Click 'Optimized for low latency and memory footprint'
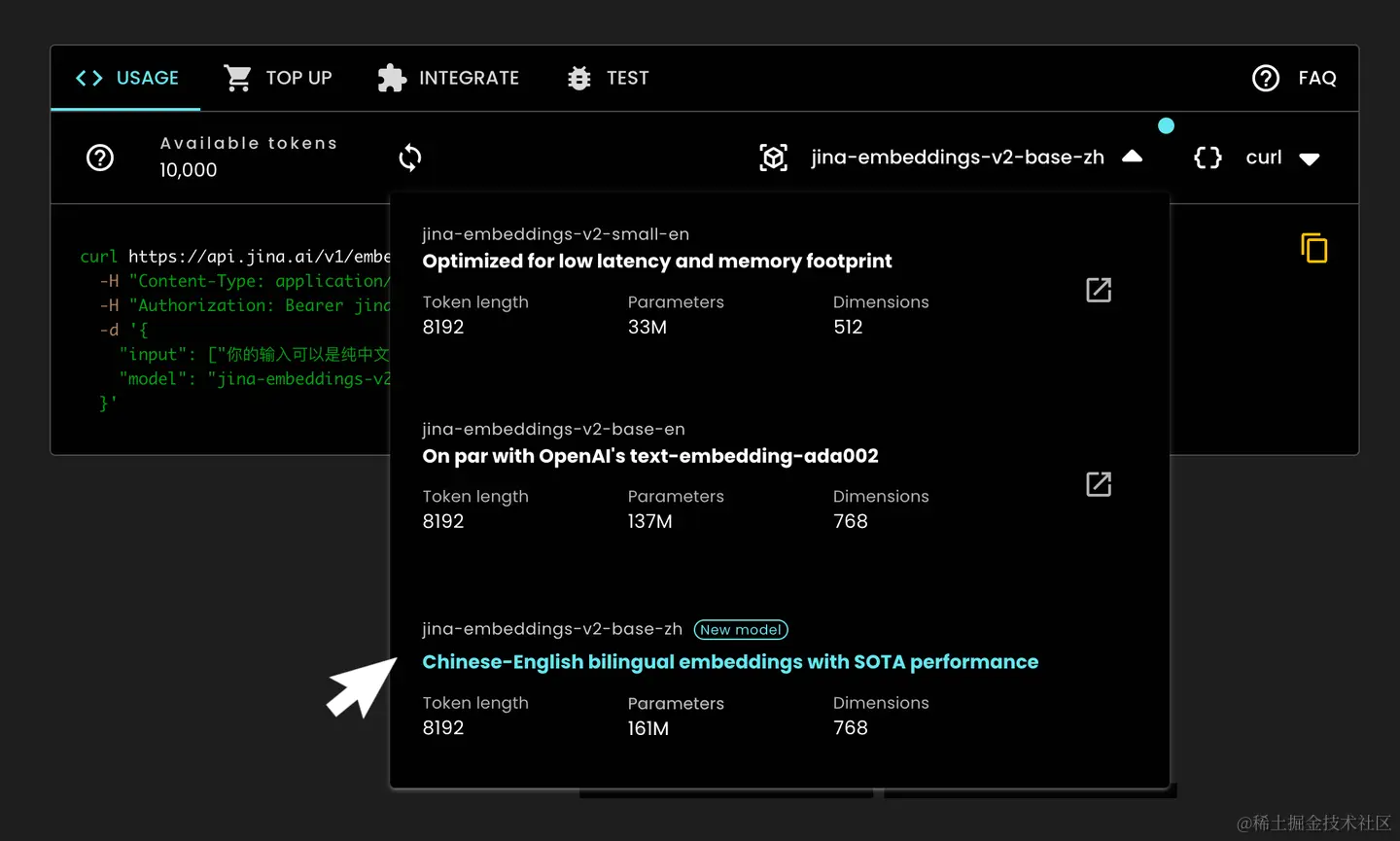Viewport: 1400px width, 841px height. tap(657, 262)
